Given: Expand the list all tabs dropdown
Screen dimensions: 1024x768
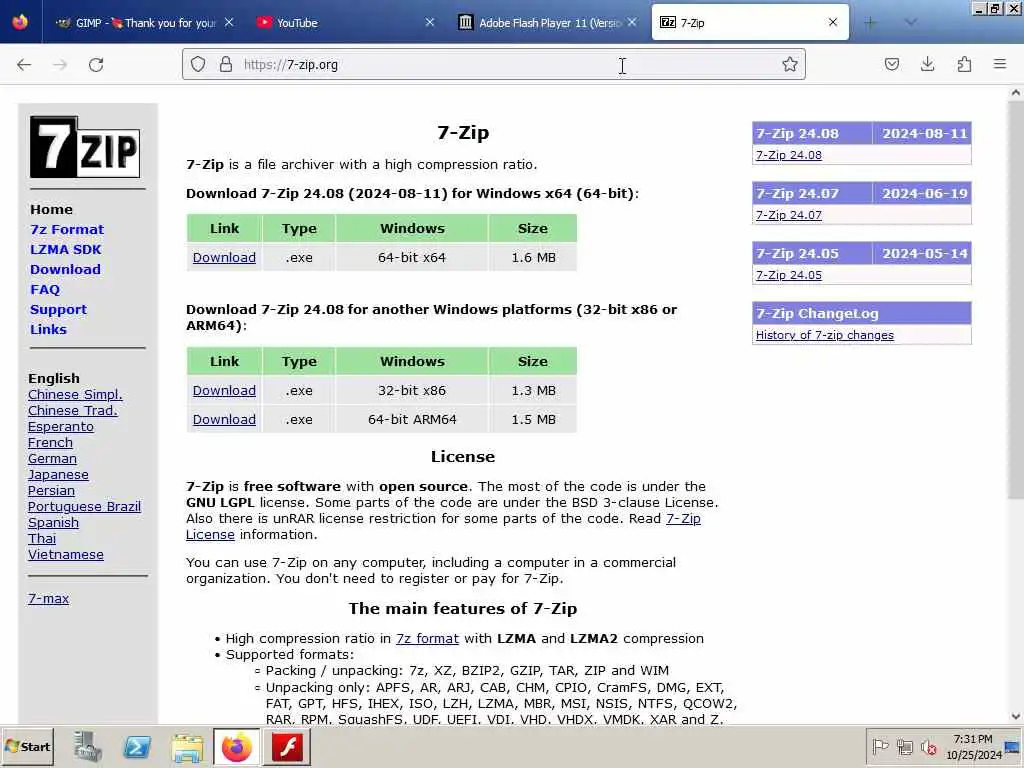Looking at the screenshot, I should tap(911, 23).
